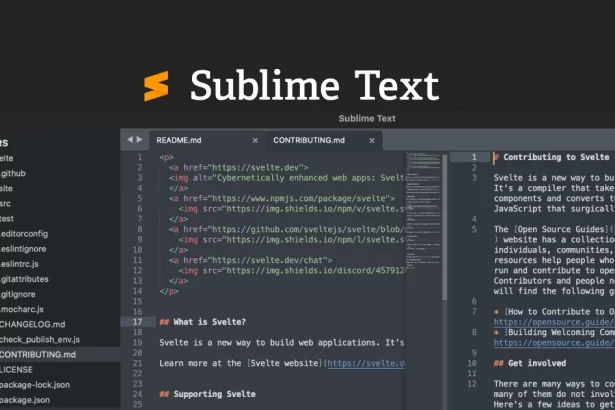Click the minimap code preview
This screenshot has height=410, width=615.
423,210
